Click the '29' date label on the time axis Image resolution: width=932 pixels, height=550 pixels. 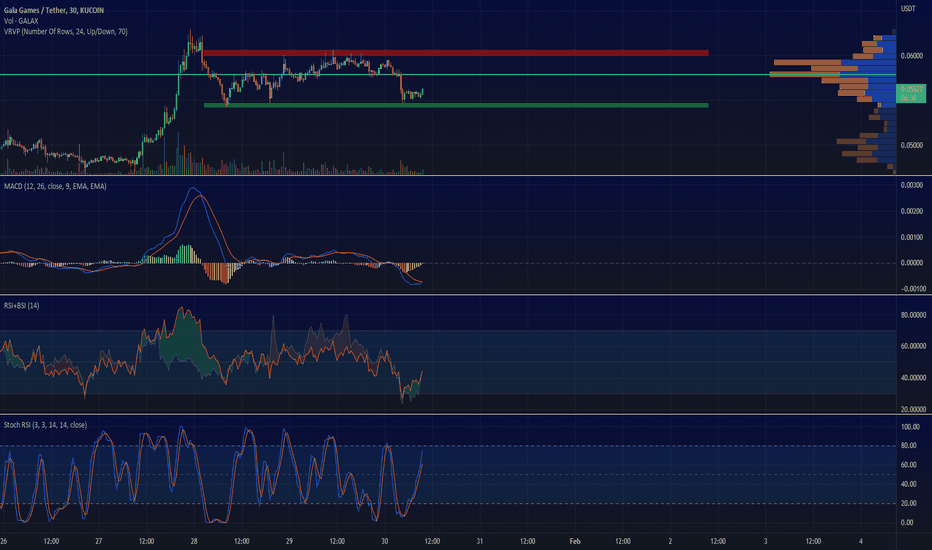click(x=289, y=541)
